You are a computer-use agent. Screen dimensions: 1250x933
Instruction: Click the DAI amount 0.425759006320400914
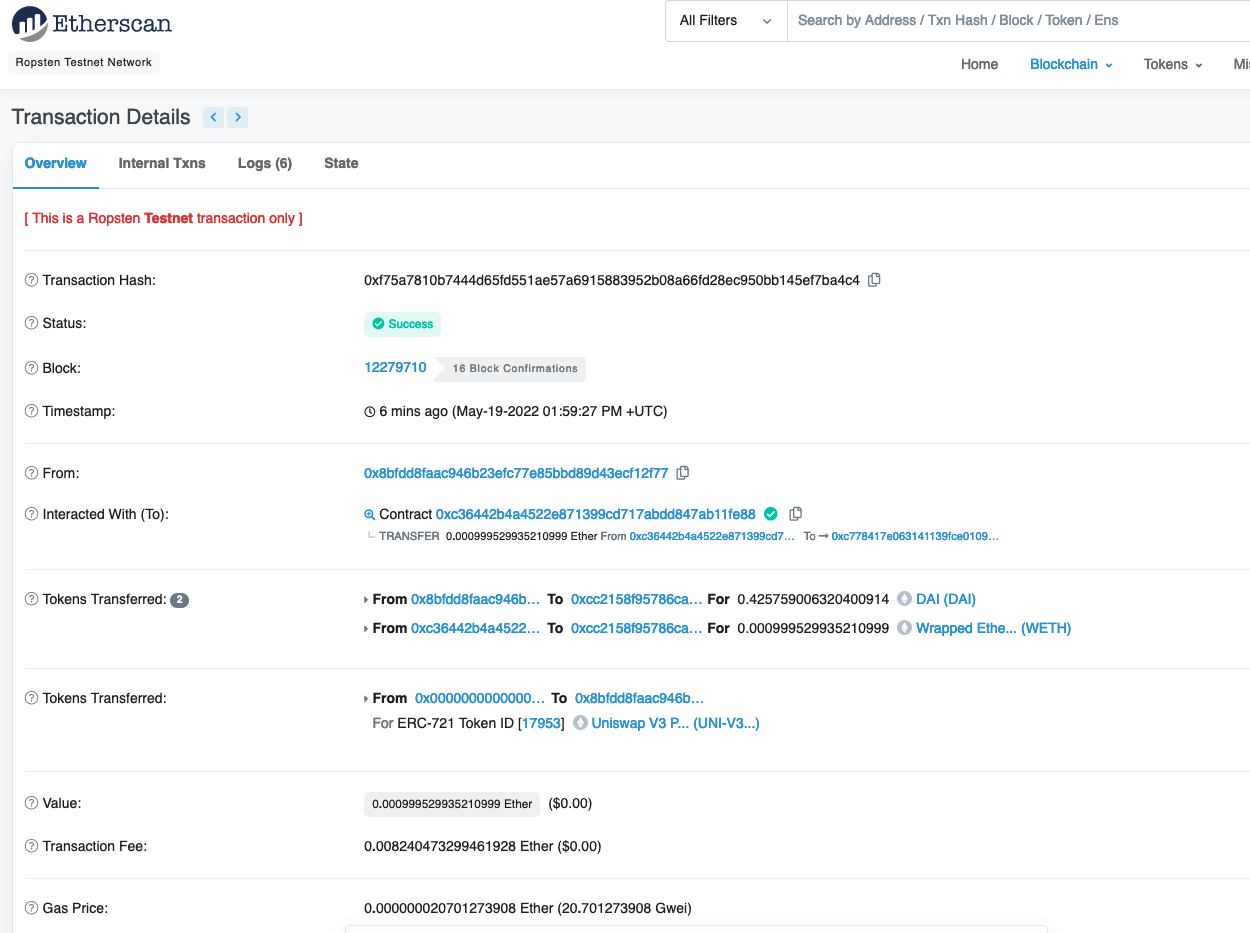tap(813, 599)
